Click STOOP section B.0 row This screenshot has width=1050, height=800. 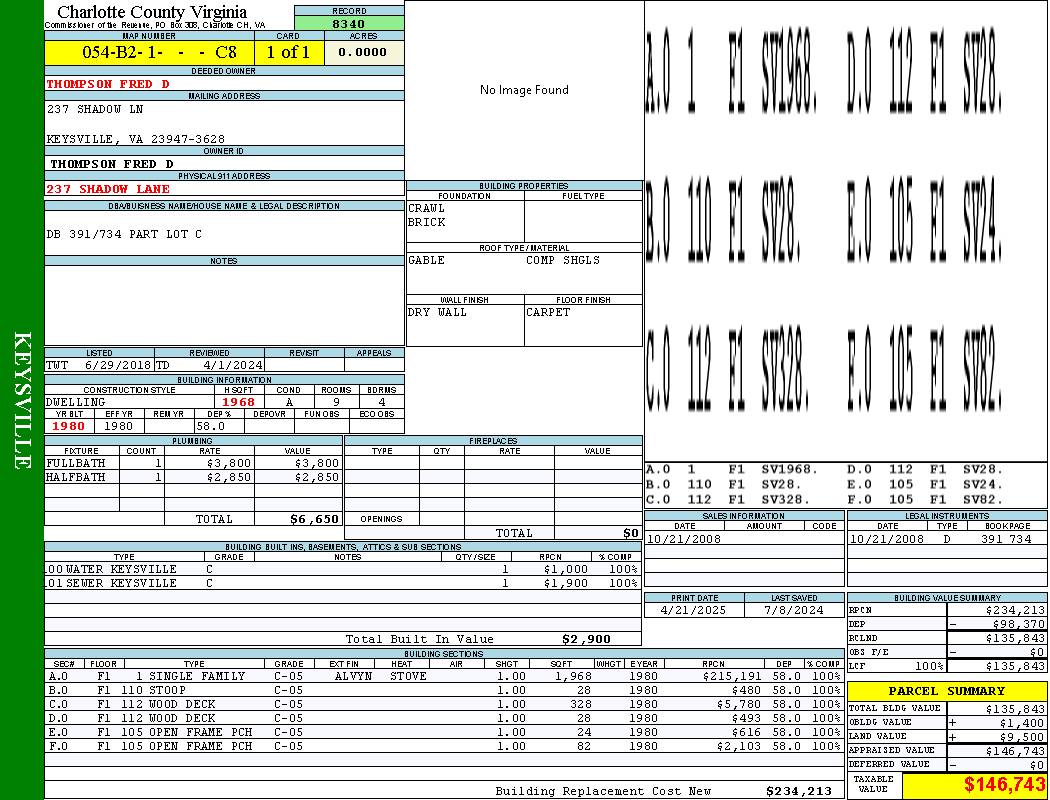click(444, 690)
